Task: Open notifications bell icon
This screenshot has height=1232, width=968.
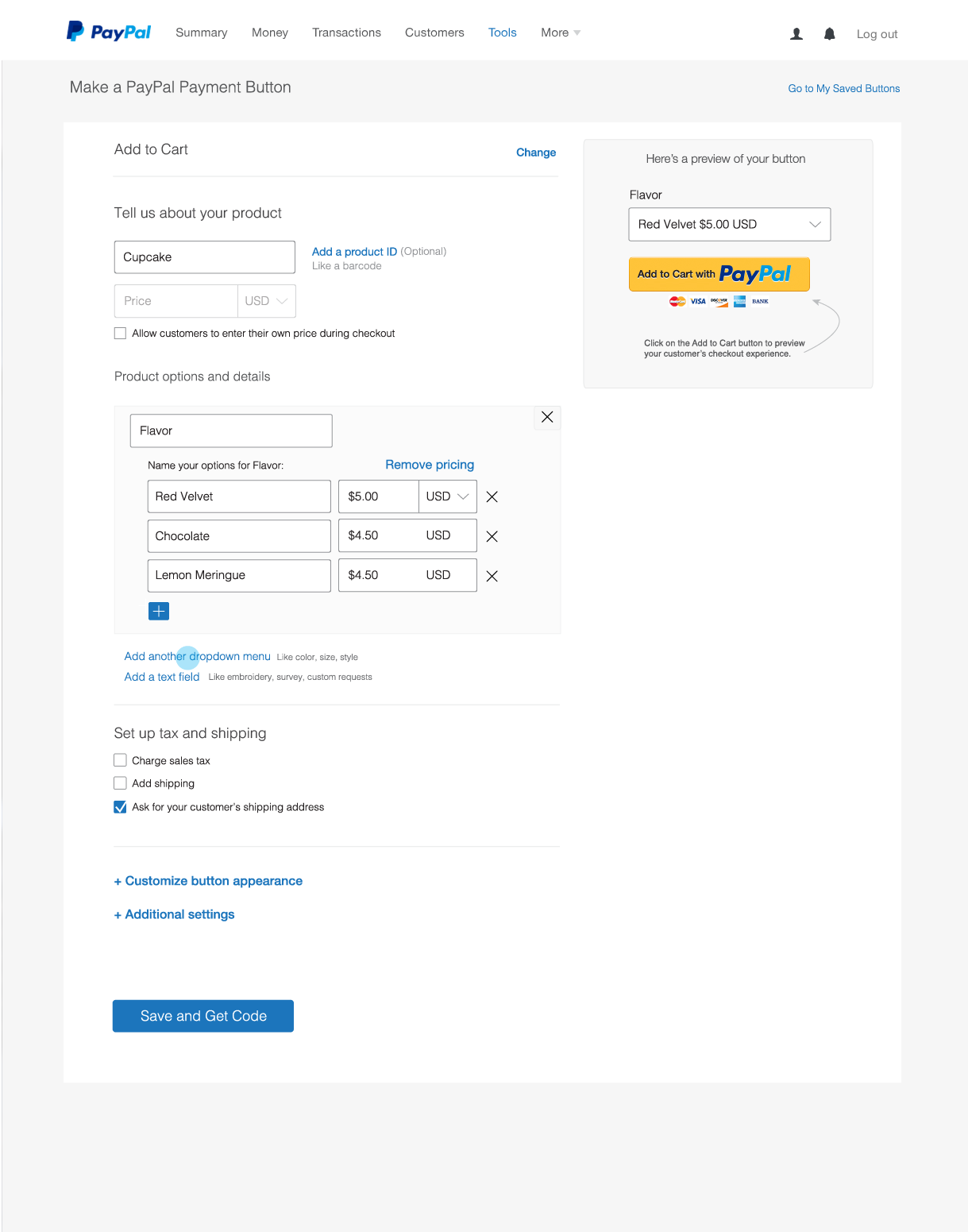Action: 829,34
